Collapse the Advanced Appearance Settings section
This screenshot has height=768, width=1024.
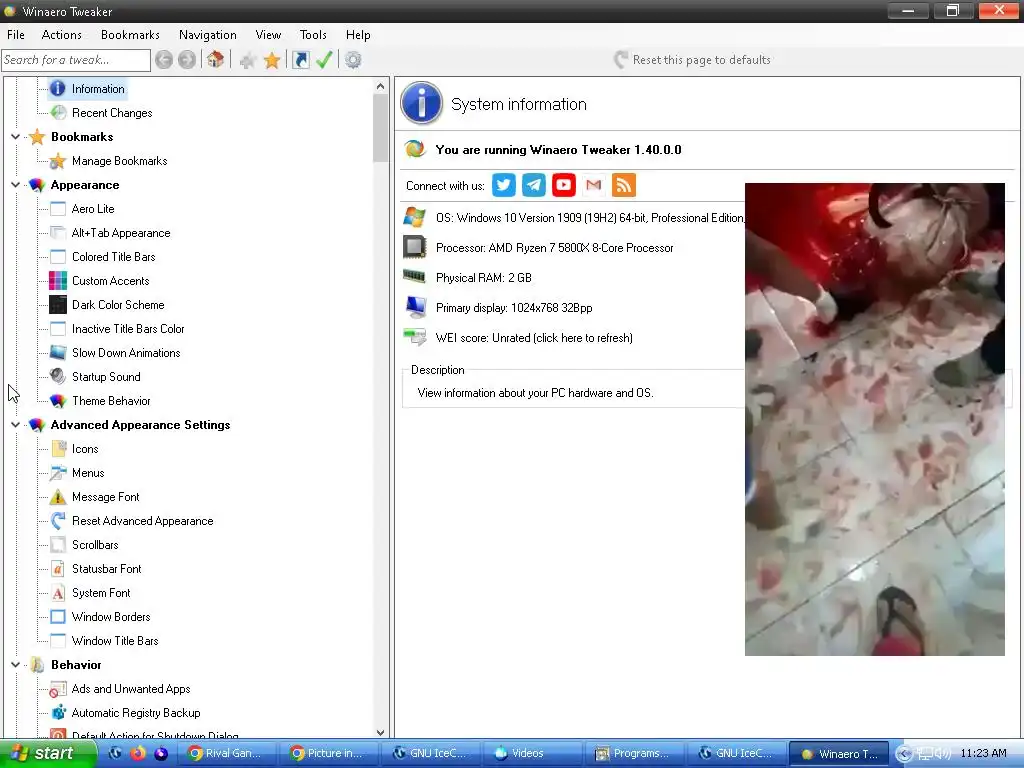pyautogui.click(x=15, y=425)
